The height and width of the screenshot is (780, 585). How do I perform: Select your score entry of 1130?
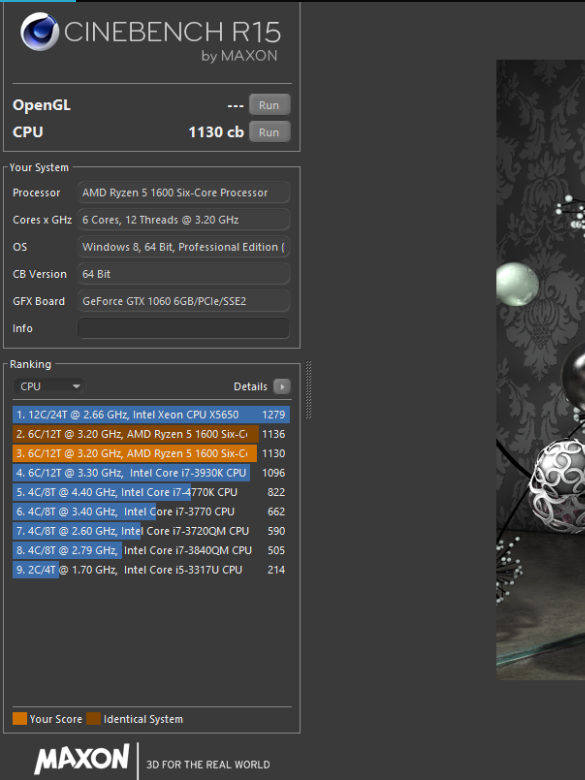tap(151, 454)
